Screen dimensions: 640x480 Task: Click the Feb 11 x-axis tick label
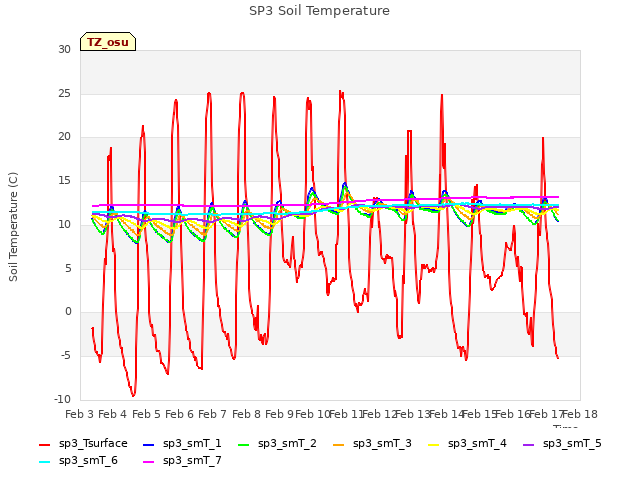(346, 414)
